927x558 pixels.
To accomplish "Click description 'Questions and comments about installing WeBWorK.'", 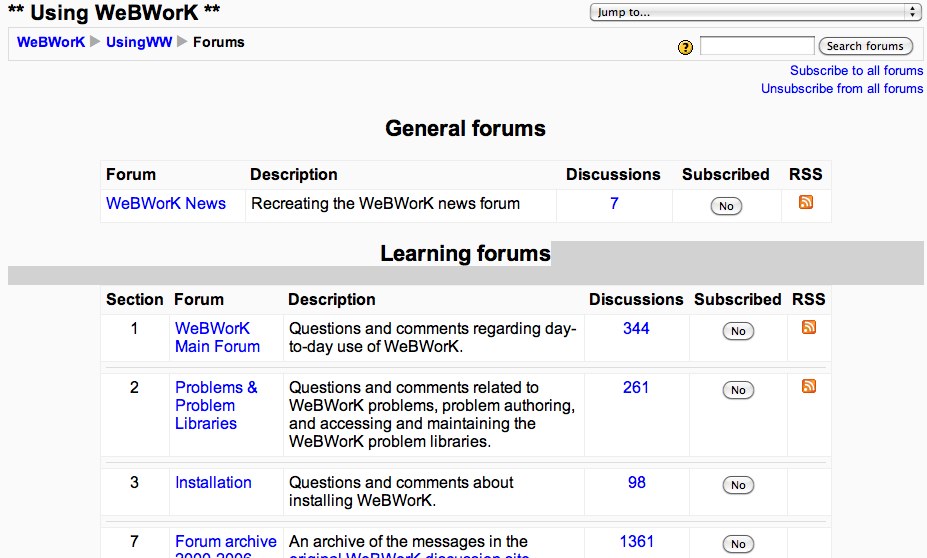I will point(401,491).
